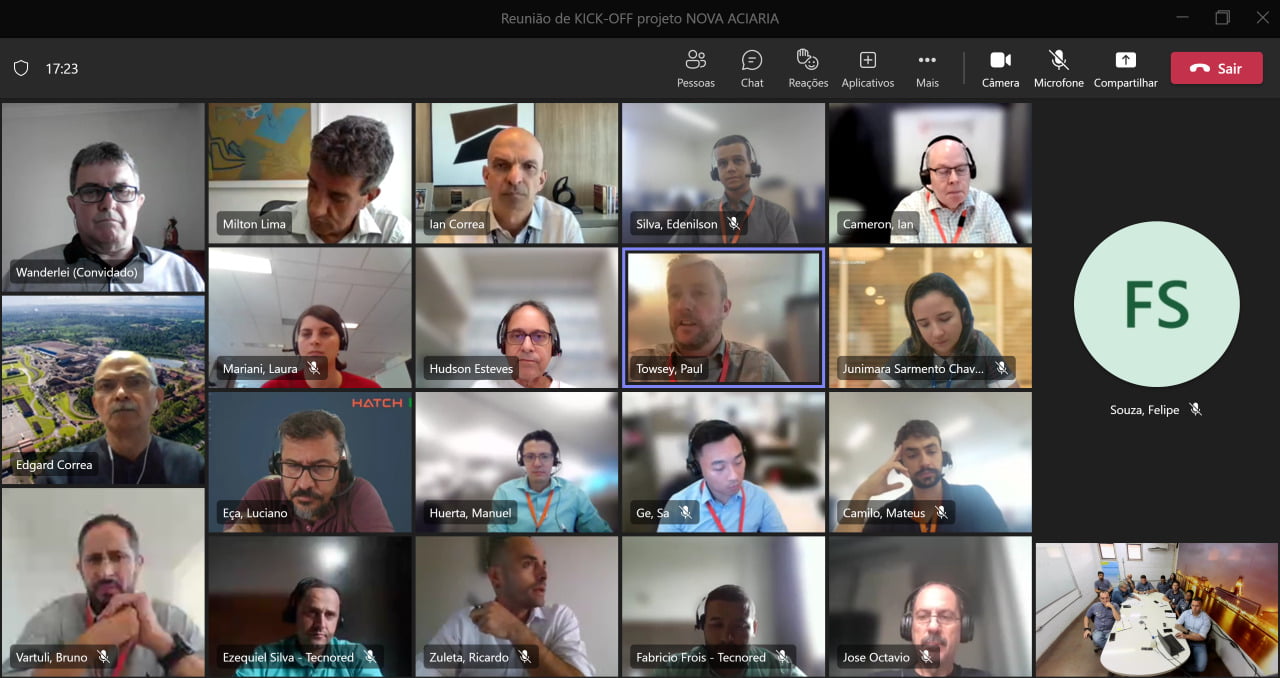Click Compartilhar to share screen
The image size is (1280, 678).
1125,69
